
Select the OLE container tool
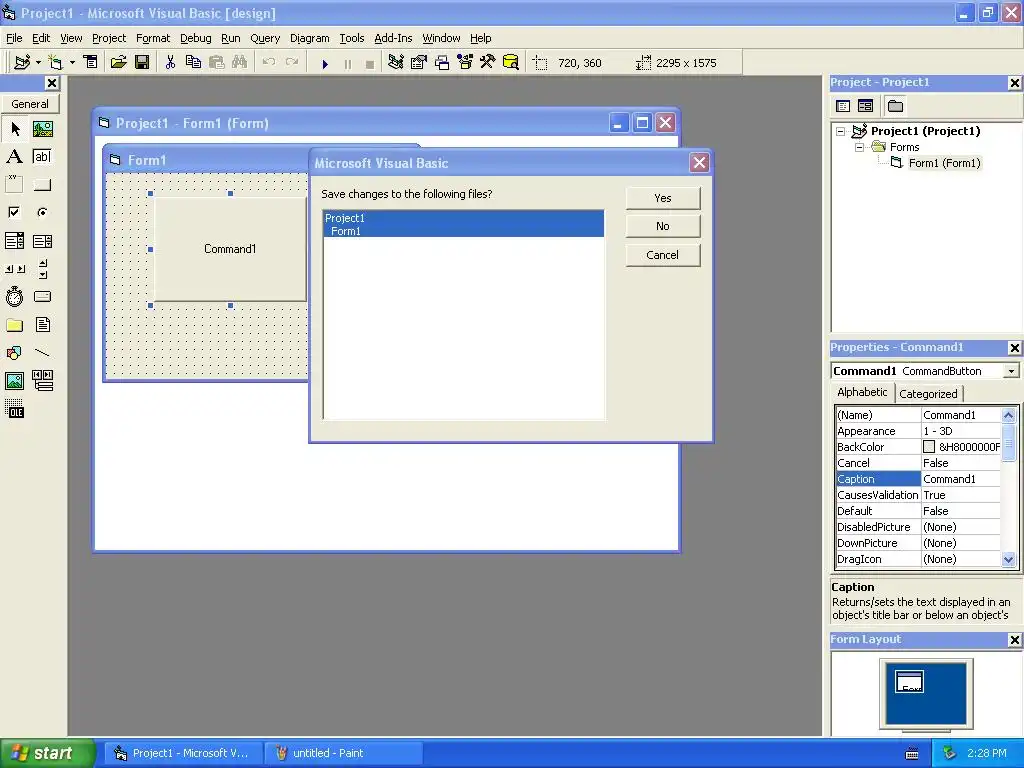14,409
